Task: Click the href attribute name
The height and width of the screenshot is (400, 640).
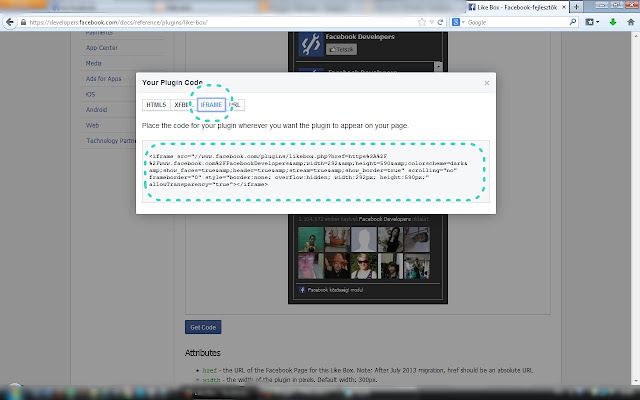Action: coord(210,371)
